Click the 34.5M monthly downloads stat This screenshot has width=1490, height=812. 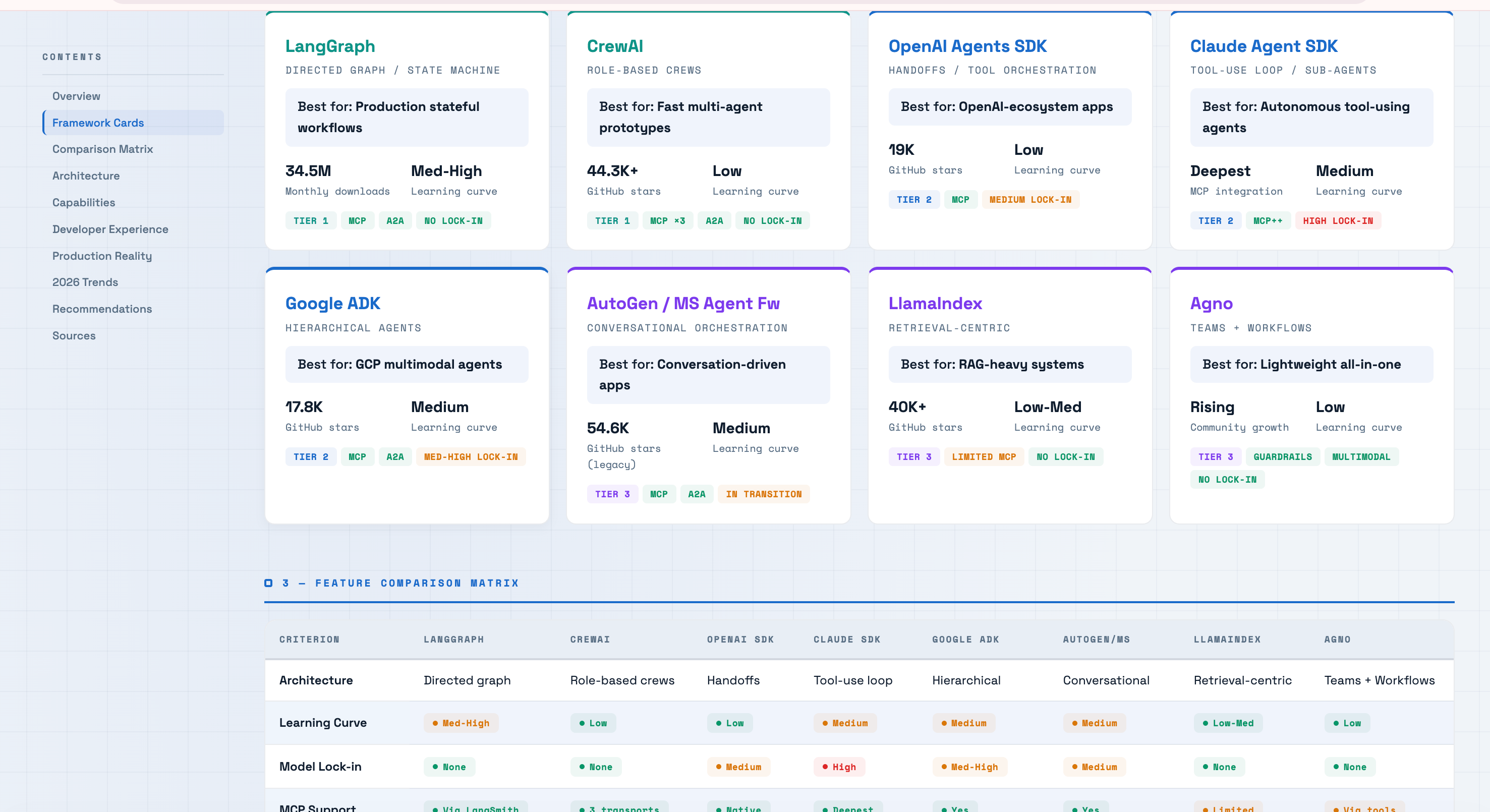[x=337, y=180]
